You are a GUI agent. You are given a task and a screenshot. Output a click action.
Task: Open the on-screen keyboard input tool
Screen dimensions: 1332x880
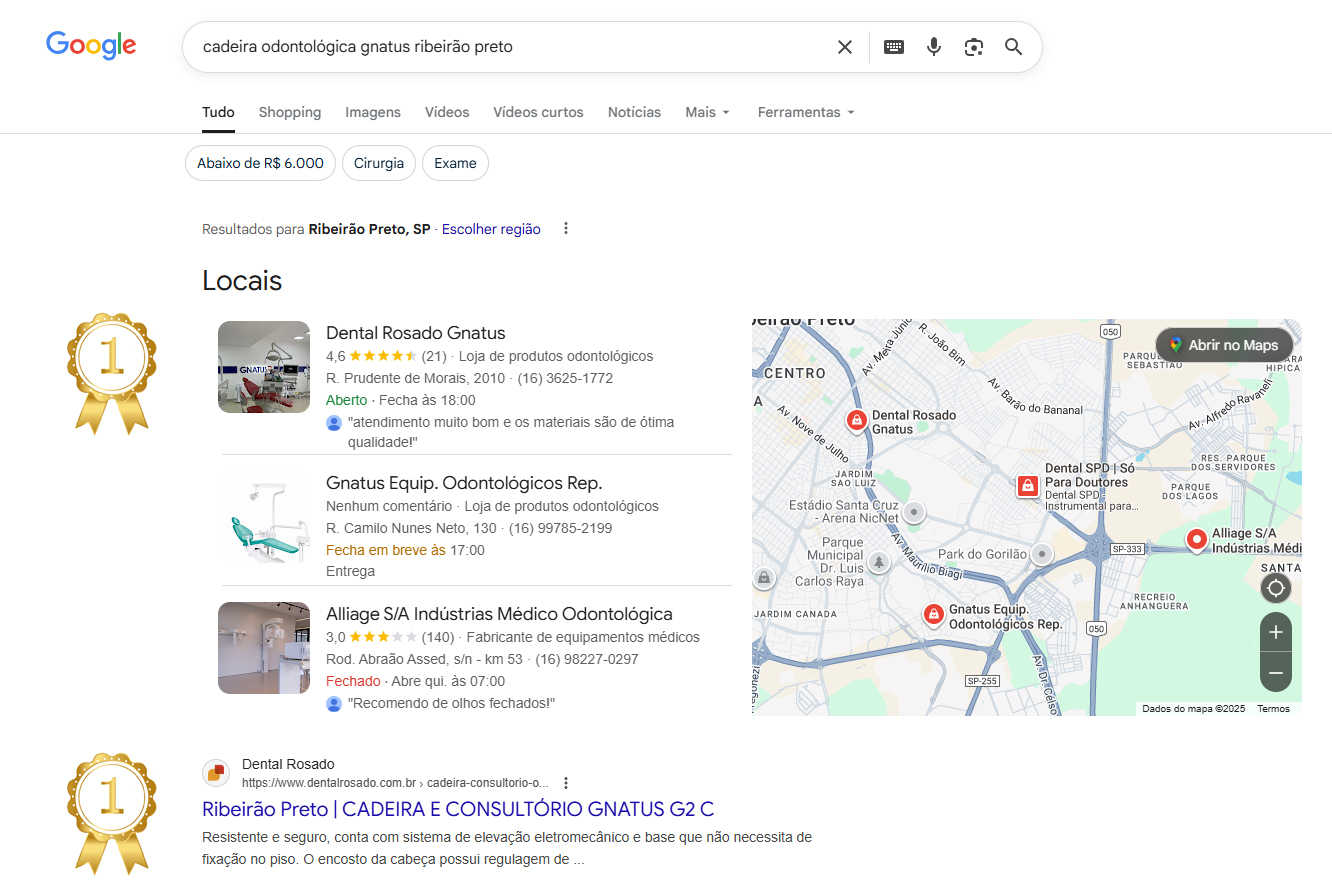(x=894, y=47)
